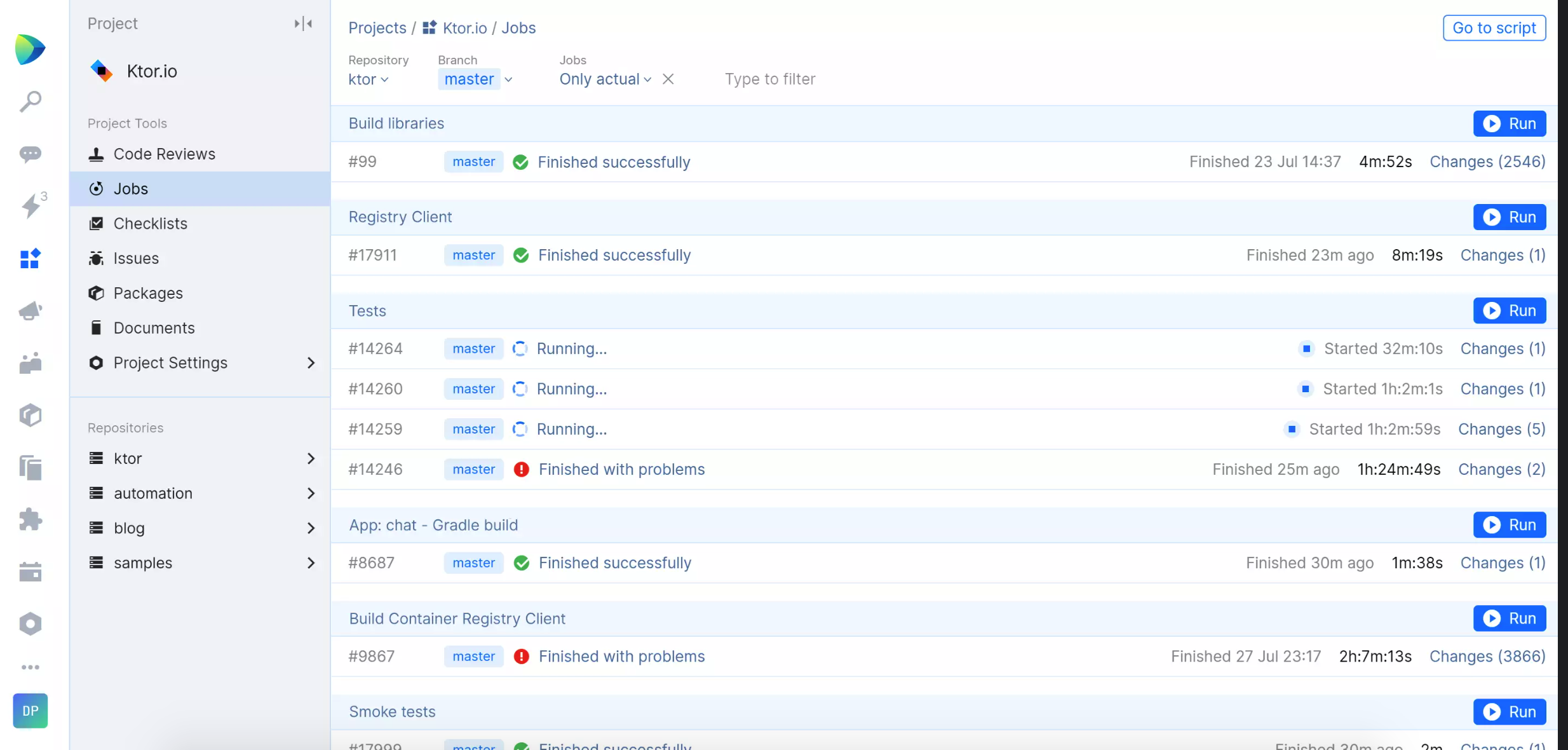Open the chat bubble icon
The width and height of the screenshot is (1568, 750).
point(30,154)
